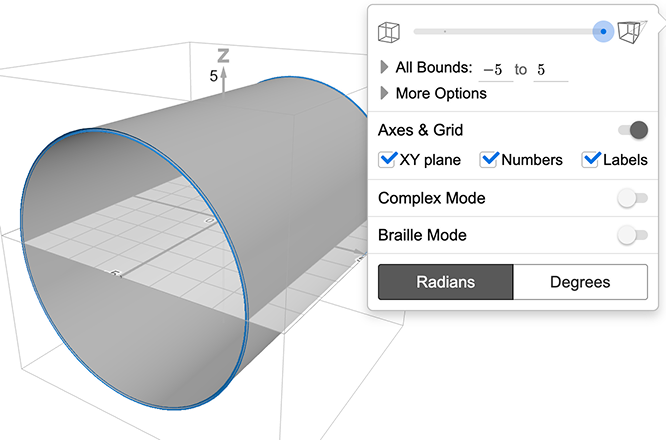666x440 pixels.
Task: Turn off the Axes & Grid switch
Action: click(x=632, y=130)
